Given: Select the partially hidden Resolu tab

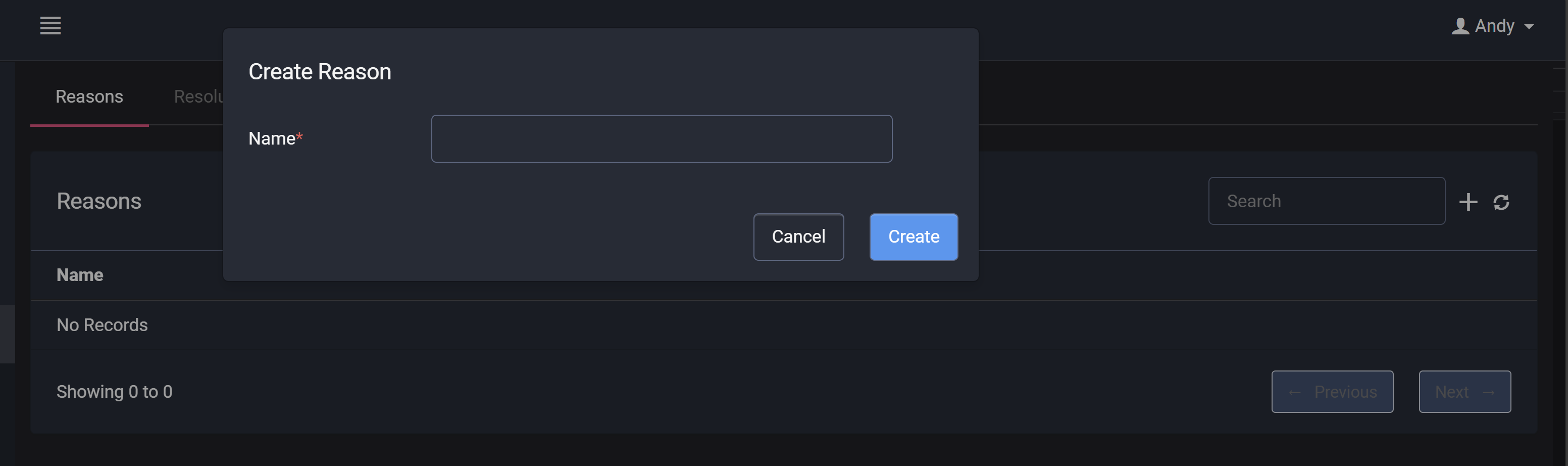Looking at the screenshot, I should click(x=198, y=97).
